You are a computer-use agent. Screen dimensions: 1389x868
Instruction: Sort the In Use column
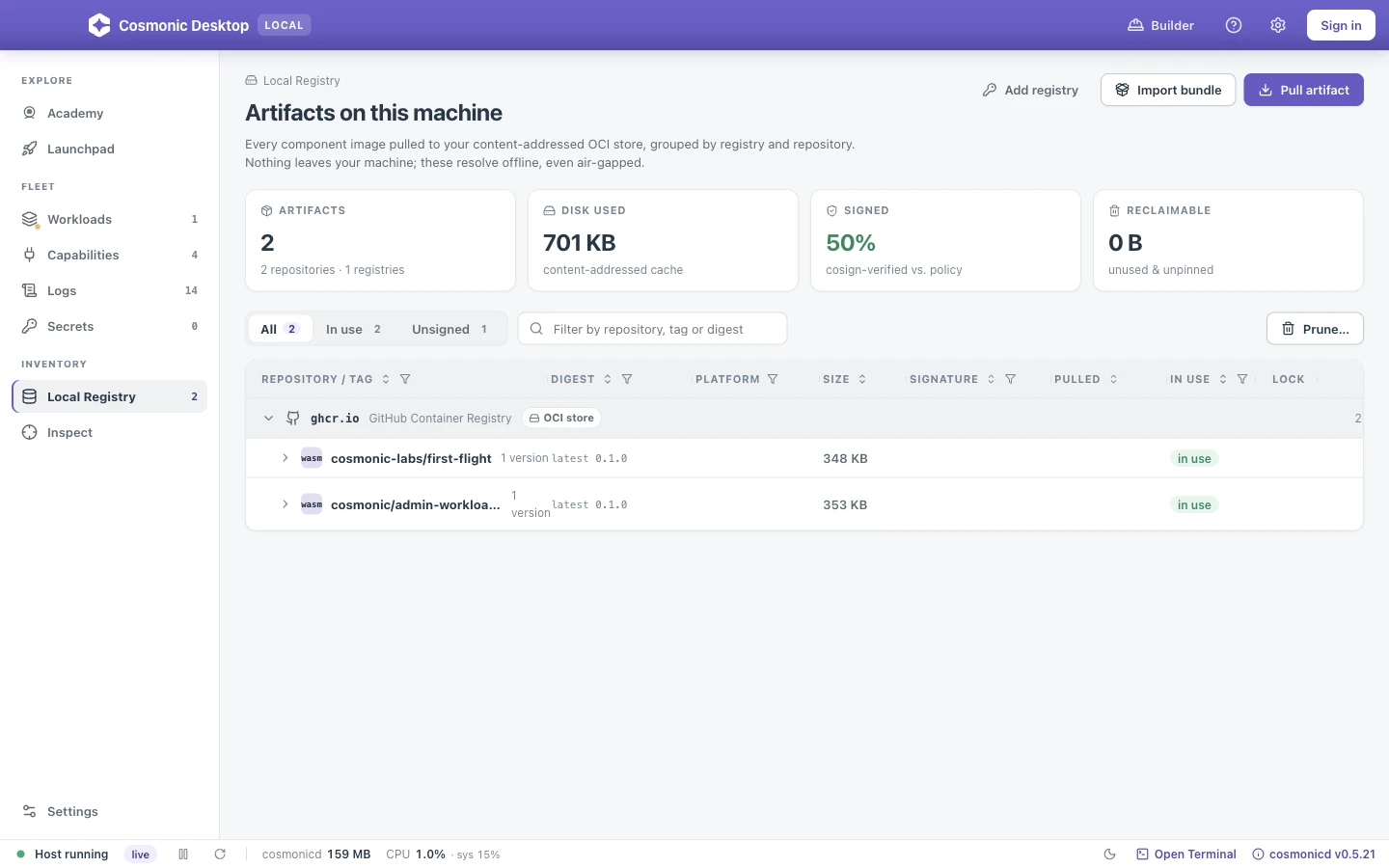click(x=1223, y=379)
